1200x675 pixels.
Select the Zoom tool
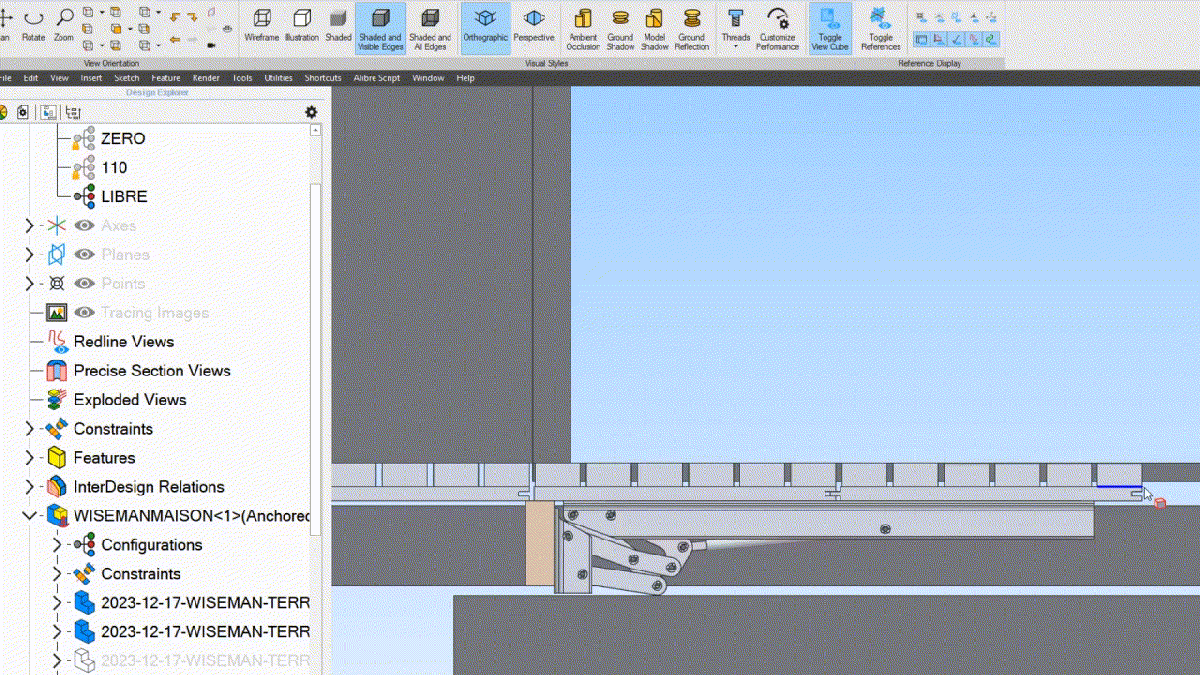[64, 25]
